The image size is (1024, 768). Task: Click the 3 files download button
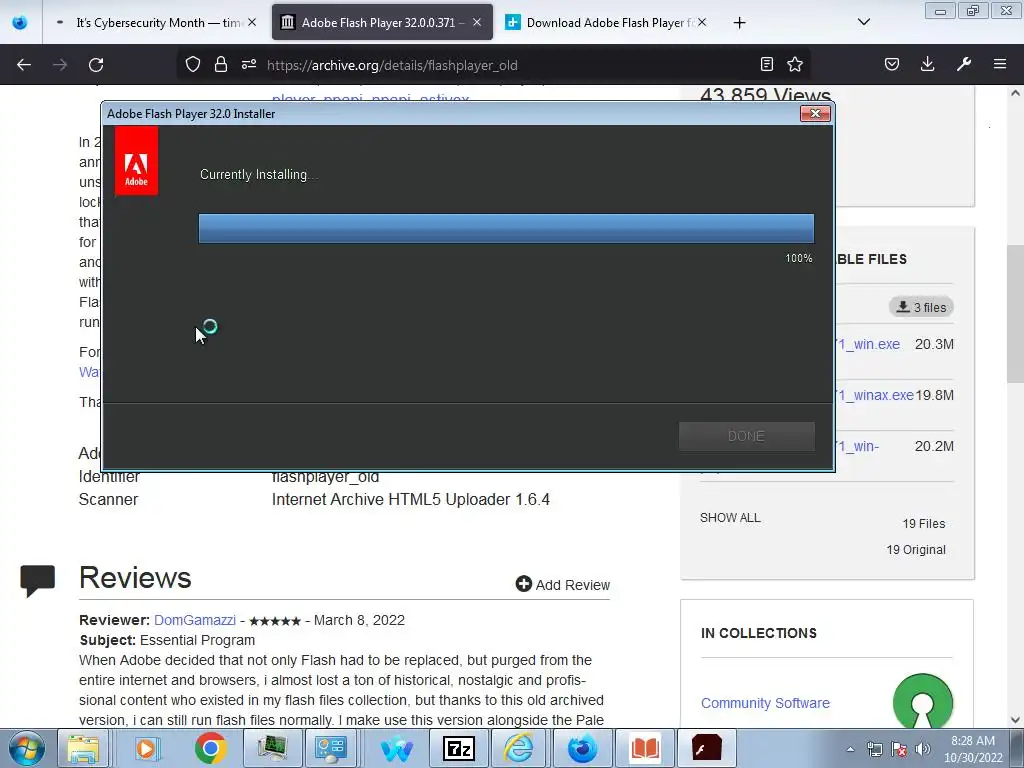pyautogui.click(x=921, y=307)
